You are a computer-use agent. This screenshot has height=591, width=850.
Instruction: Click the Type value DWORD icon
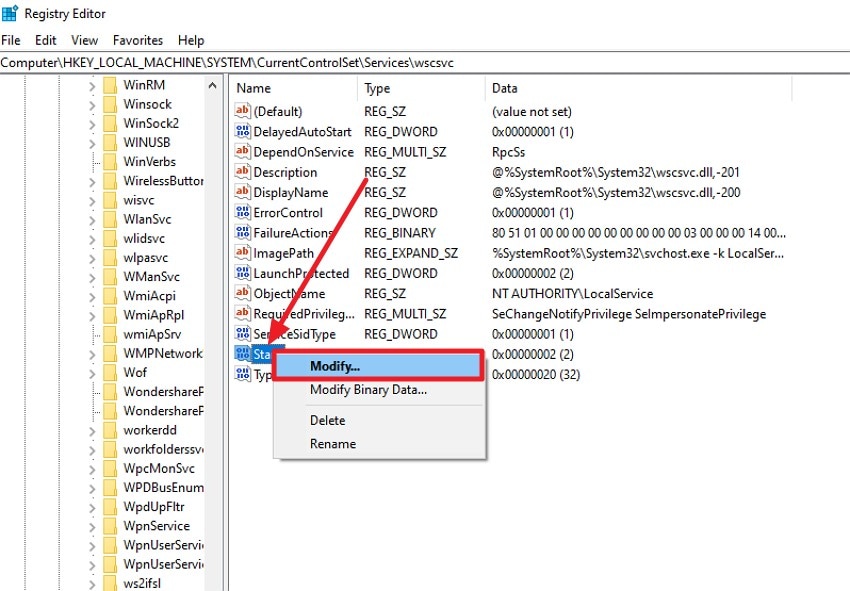[242, 374]
